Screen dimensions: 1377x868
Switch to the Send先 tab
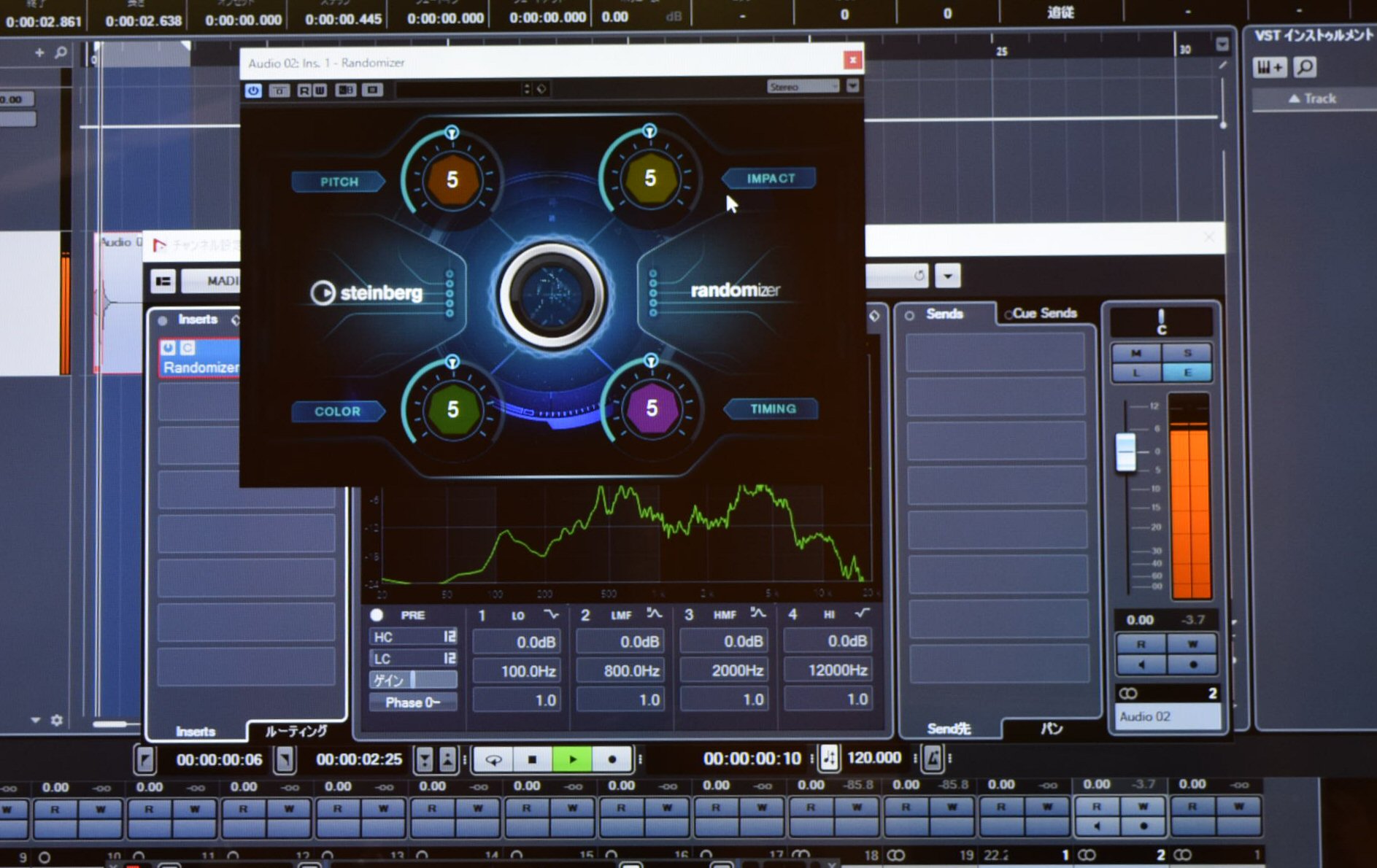pyautogui.click(x=949, y=728)
